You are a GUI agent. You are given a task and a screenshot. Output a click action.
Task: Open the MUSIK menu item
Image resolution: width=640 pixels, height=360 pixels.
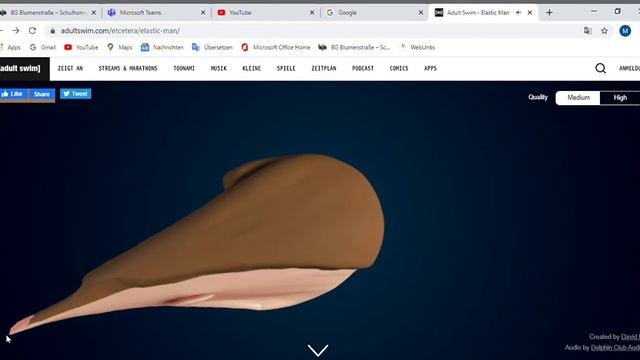(219, 69)
